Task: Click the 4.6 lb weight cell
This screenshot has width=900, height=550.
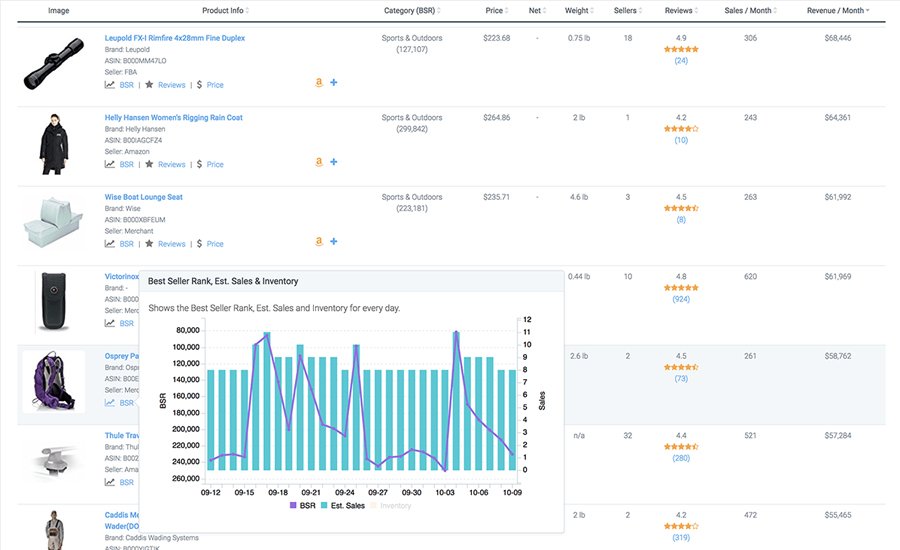Action: pyautogui.click(x=579, y=197)
